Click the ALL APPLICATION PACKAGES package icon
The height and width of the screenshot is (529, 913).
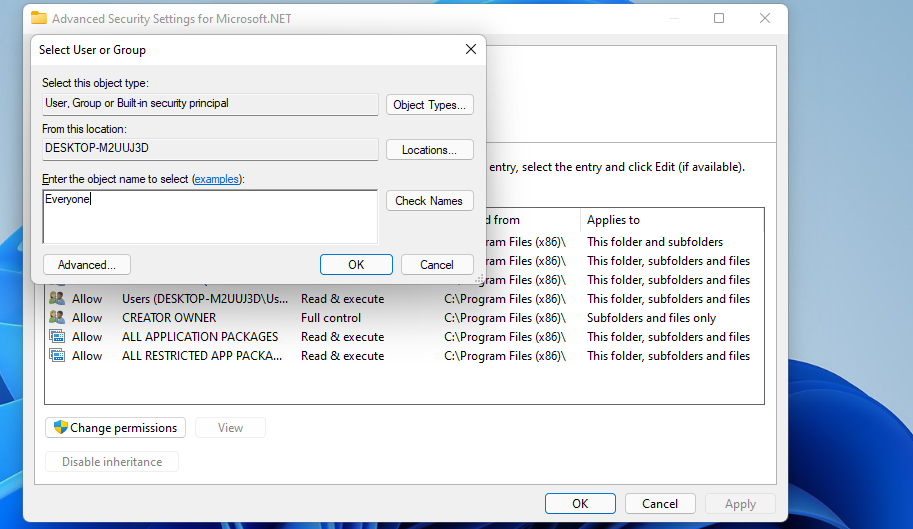pyautogui.click(x=57, y=337)
